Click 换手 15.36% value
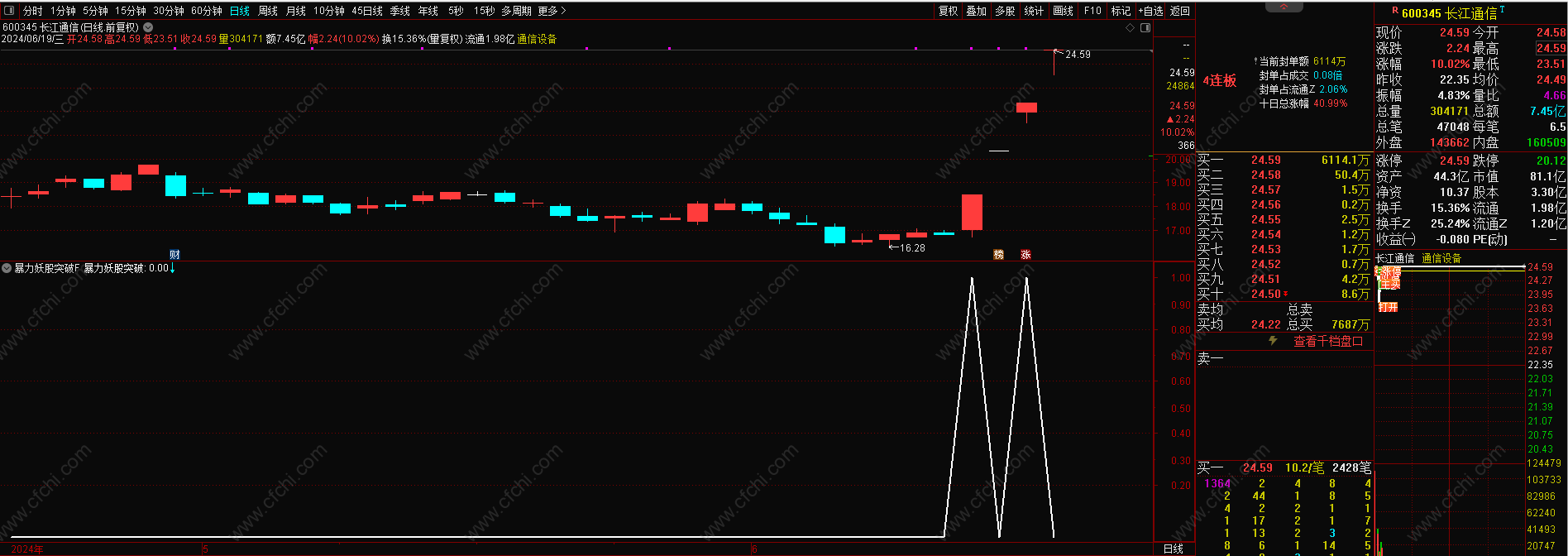 [1451, 208]
